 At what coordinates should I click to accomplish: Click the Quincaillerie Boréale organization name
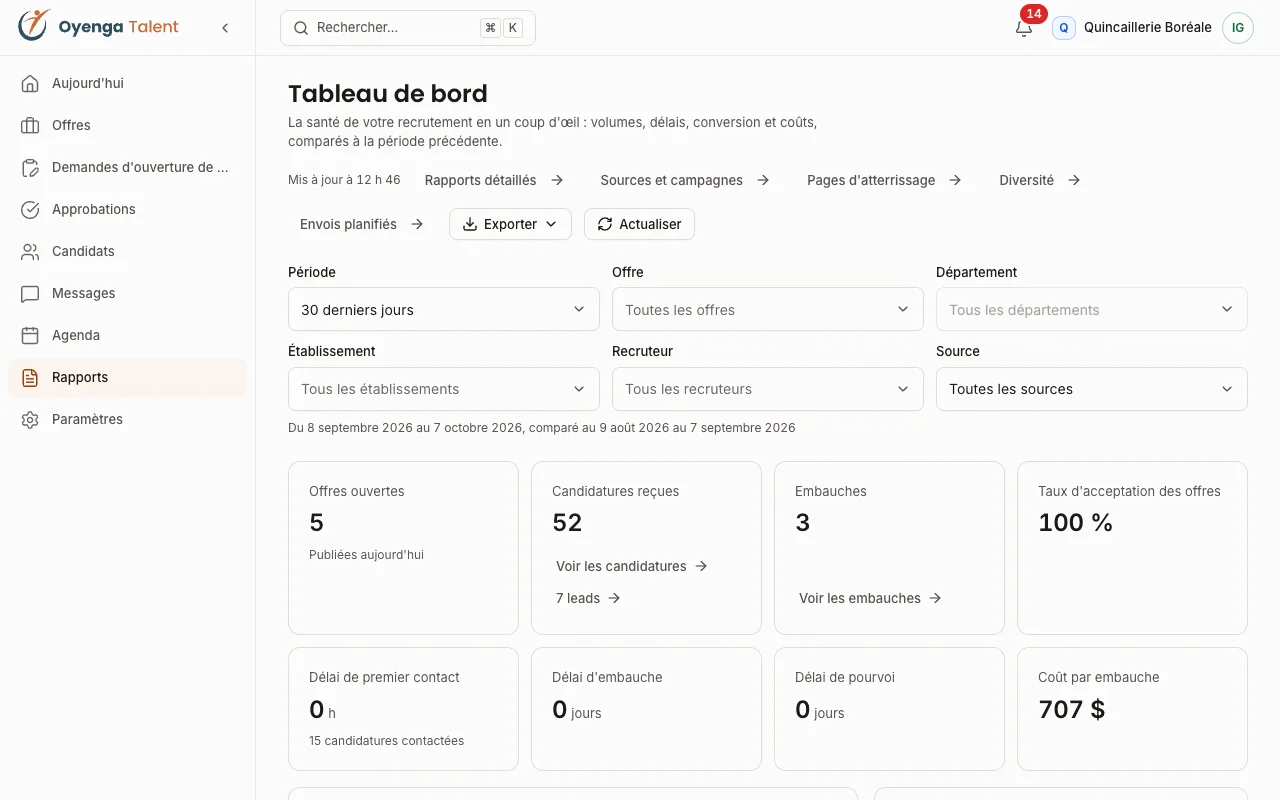point(1148,28)
